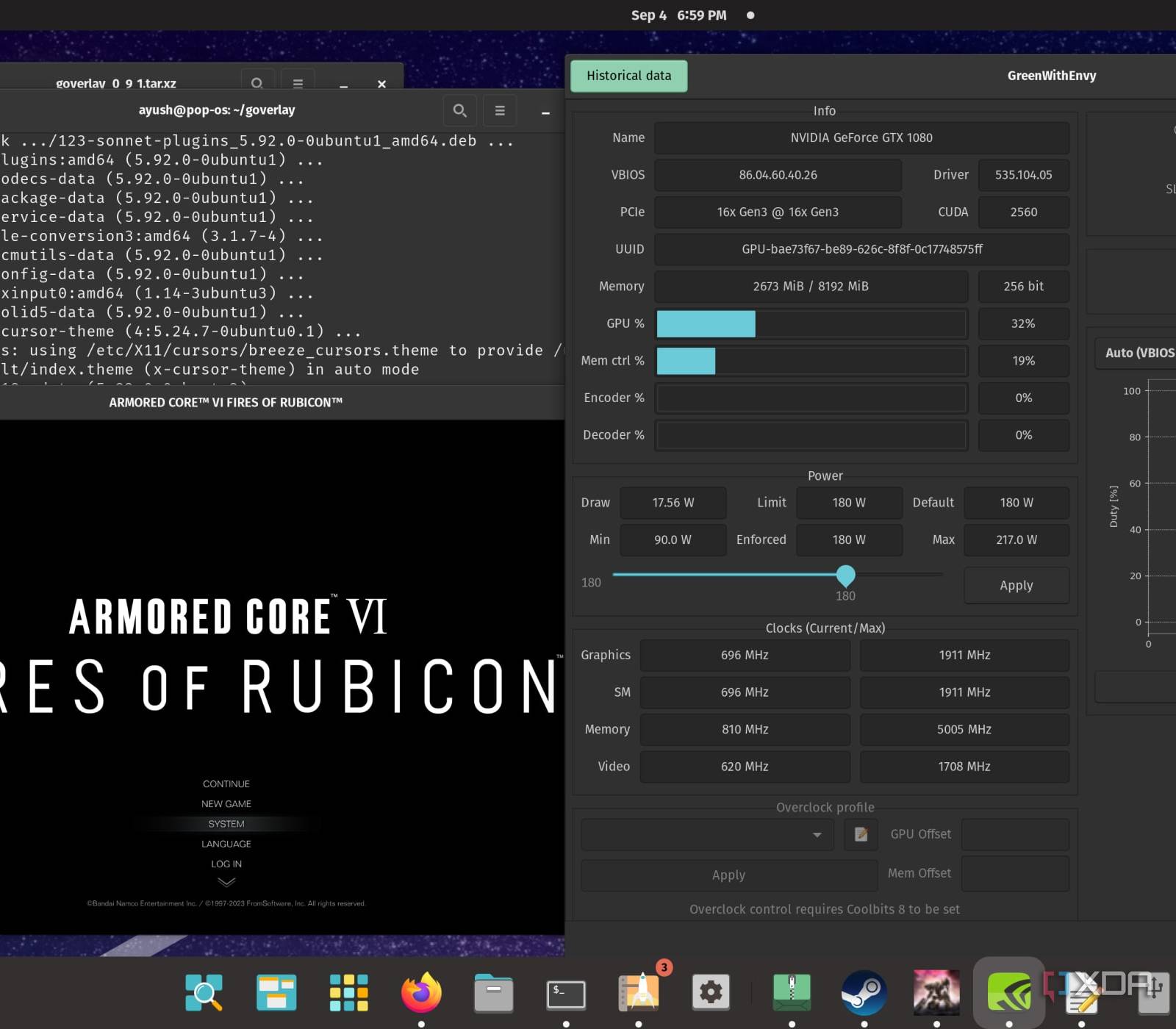Click Apply next to the power limit slider
1176x1029 pixels.
(x=1016, y=586)
